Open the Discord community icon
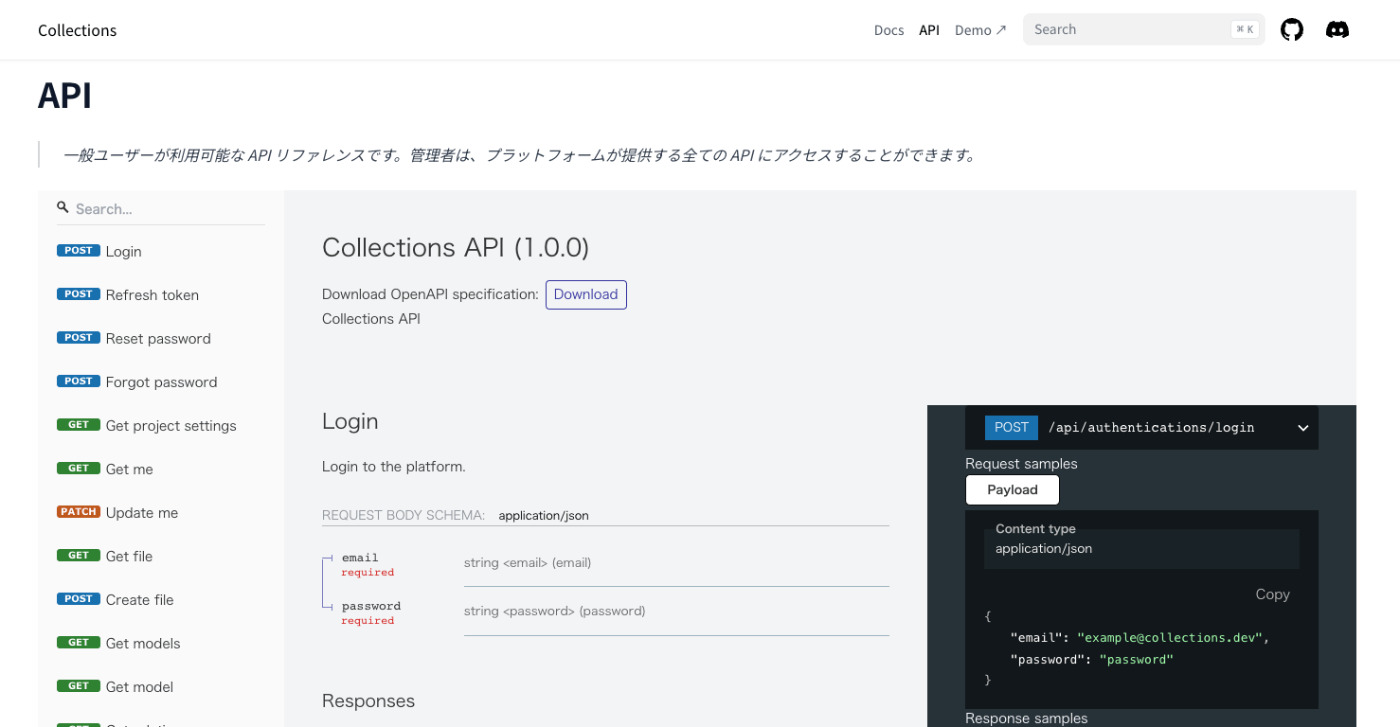Viewport: 1400px width, 727px height. tap(1337, 30)
